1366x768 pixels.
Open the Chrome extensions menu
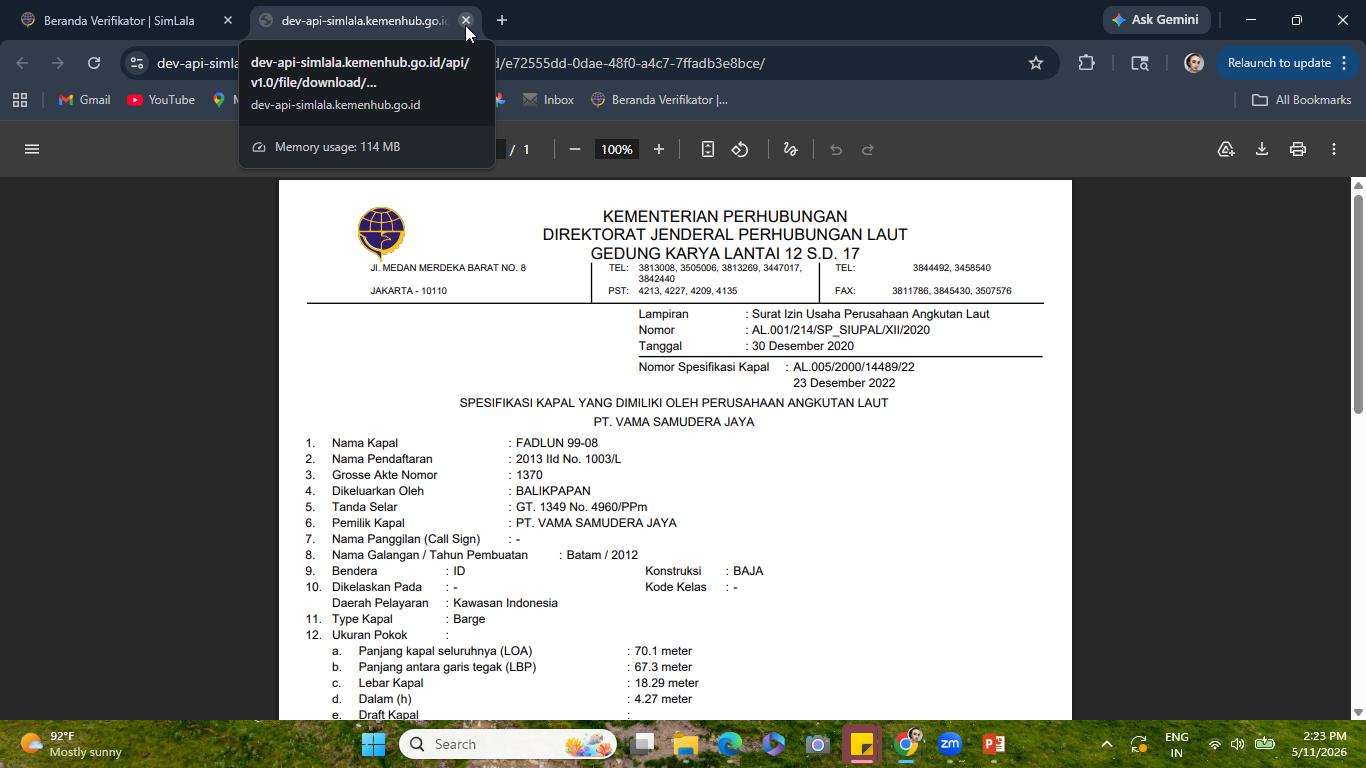1087,63
